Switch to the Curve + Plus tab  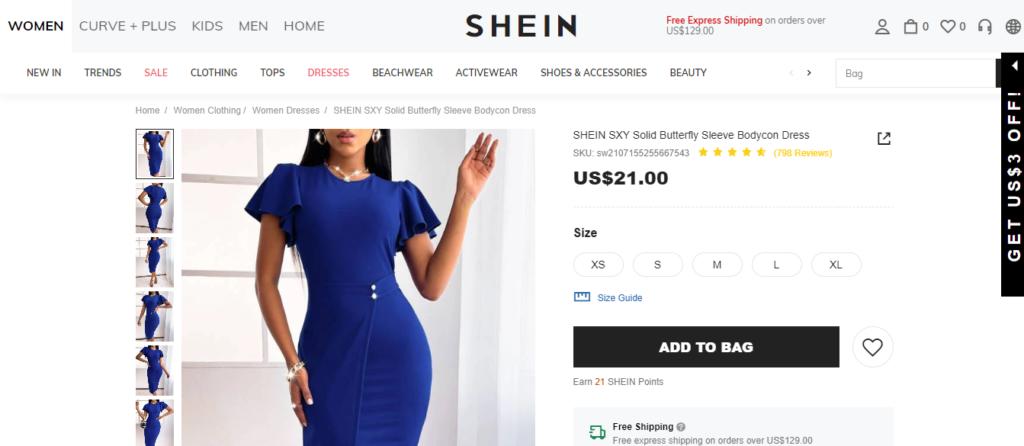[127, 26]
